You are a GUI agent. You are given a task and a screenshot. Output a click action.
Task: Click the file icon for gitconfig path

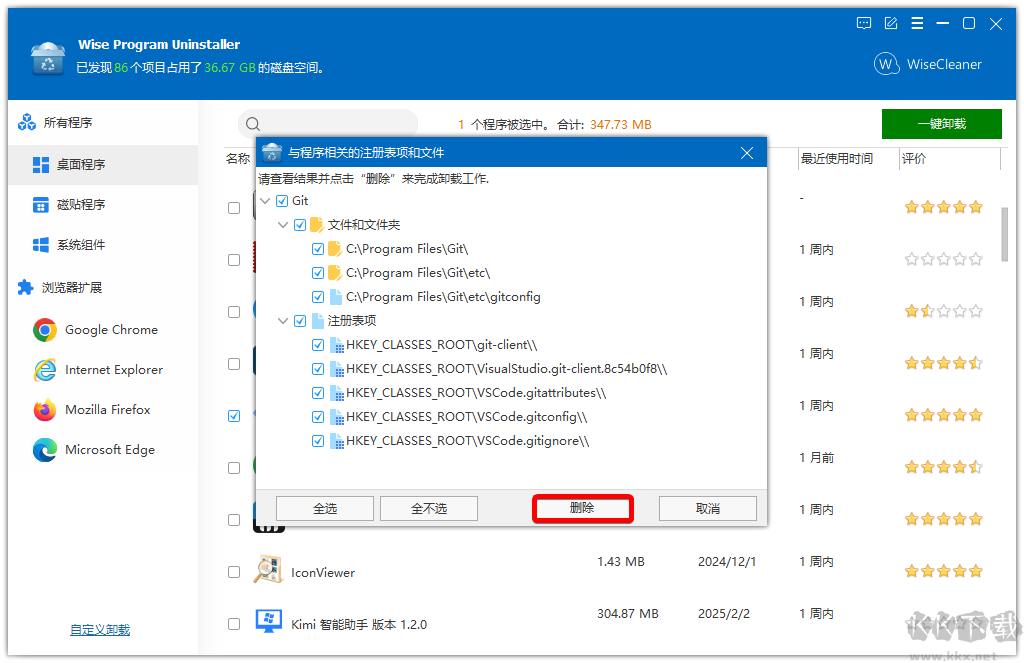tap(336, 297)
